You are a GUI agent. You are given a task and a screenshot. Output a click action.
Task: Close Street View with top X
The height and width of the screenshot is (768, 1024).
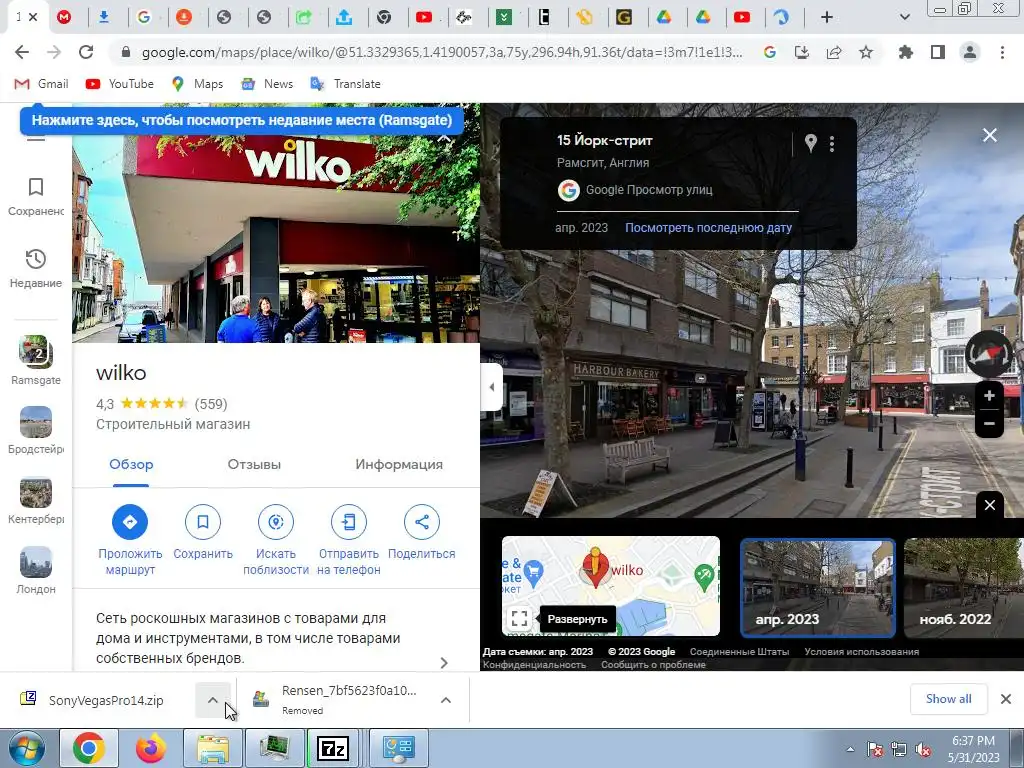989,135
